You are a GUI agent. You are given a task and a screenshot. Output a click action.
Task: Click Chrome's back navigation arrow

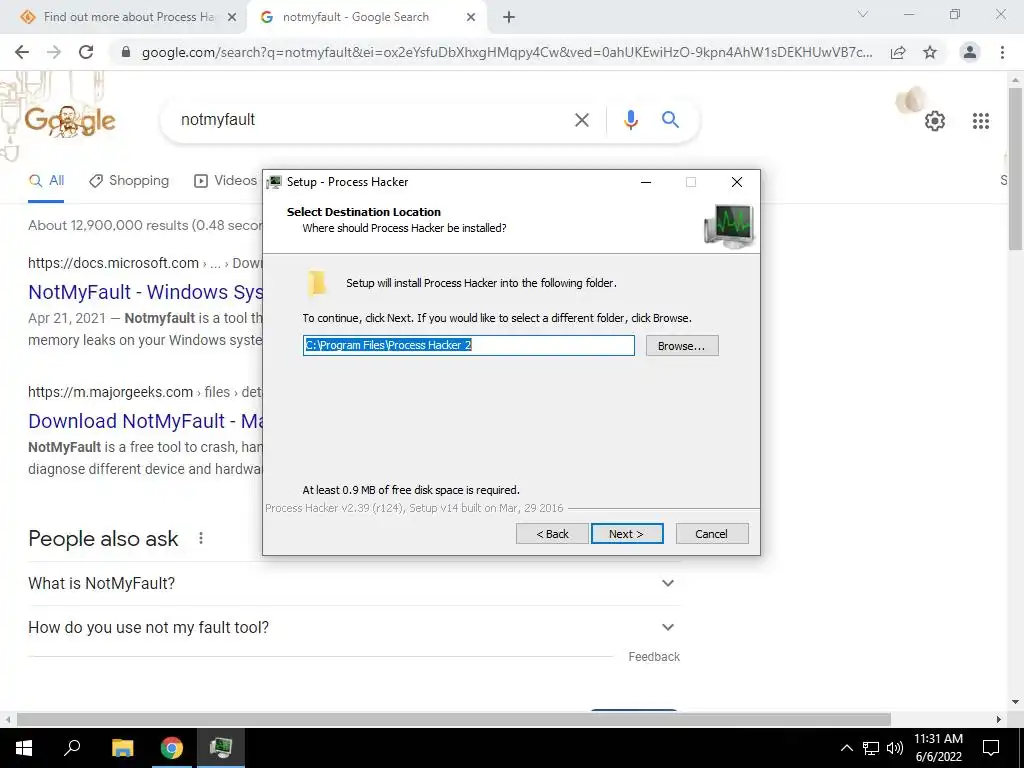pyautogui.click(x=22, y=52)
